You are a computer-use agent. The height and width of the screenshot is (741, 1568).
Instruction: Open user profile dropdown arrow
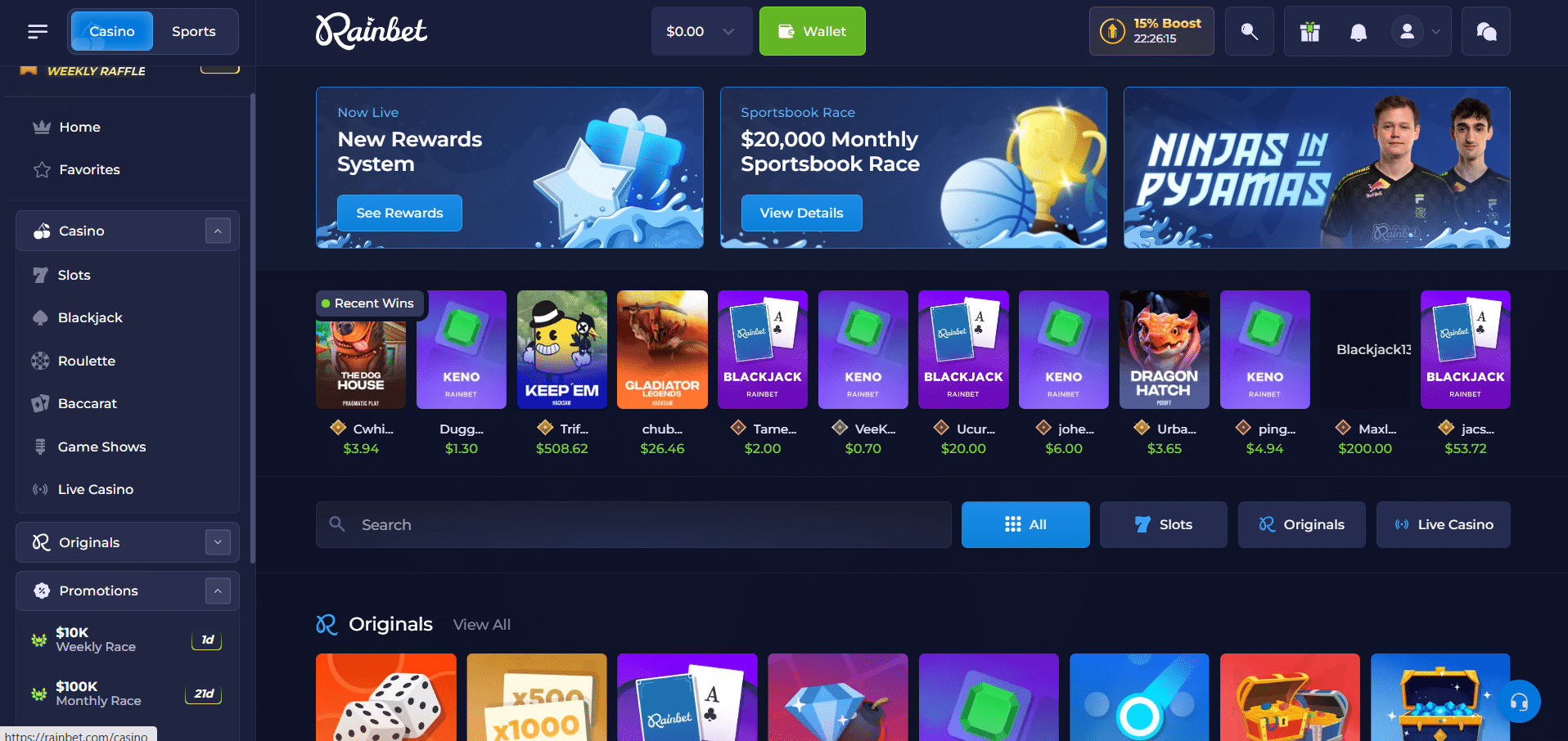click(1435, 32)
